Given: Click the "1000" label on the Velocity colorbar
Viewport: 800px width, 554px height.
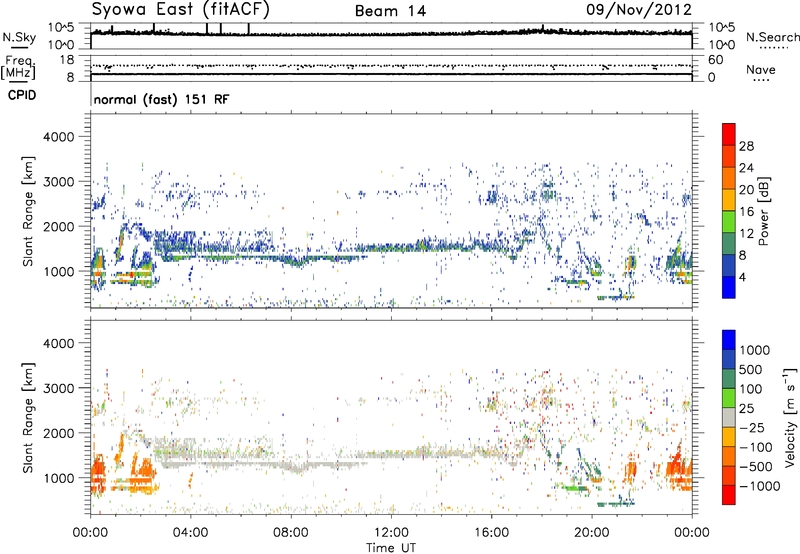Looking at the screenshot, I should tap(755, 350).
